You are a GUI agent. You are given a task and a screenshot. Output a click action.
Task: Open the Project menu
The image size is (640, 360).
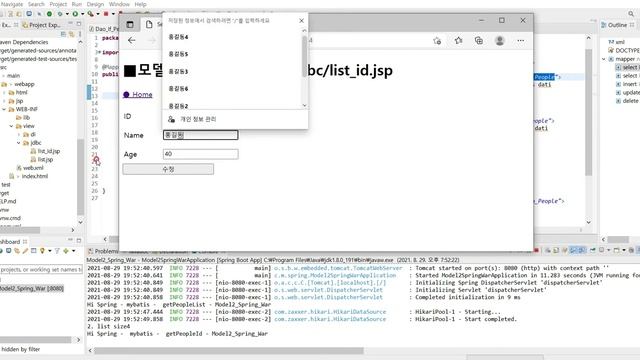(x=58, y=4)
